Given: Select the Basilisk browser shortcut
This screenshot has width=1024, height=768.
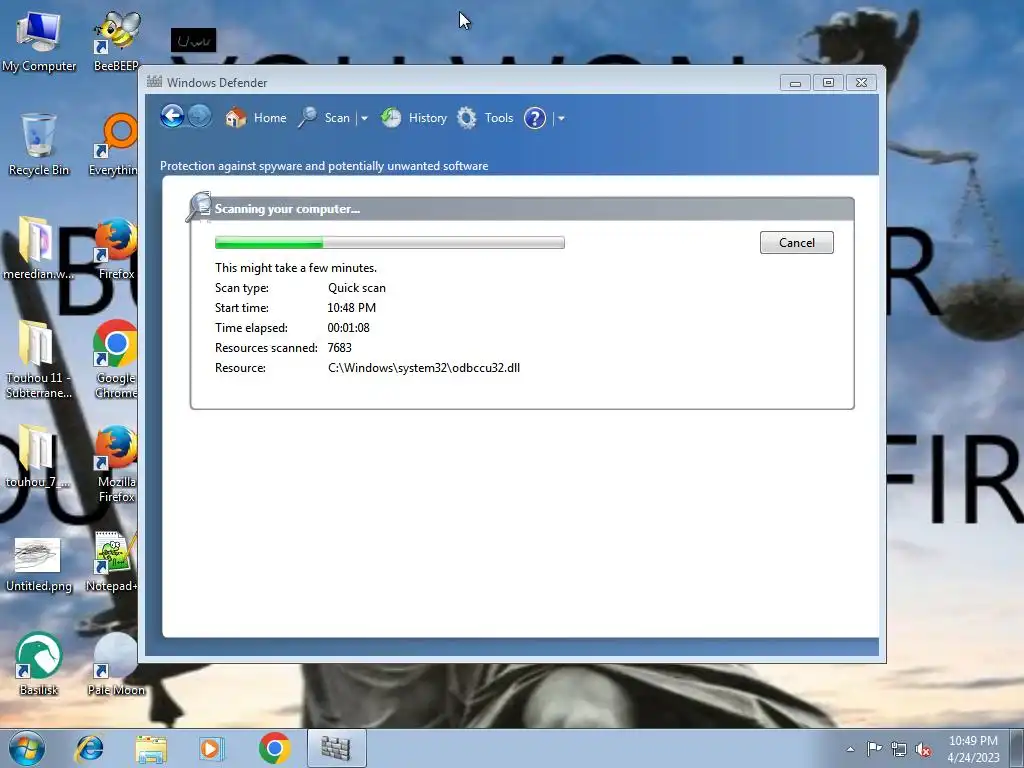Looking at the screenshot, I should (x=39, y=664).
